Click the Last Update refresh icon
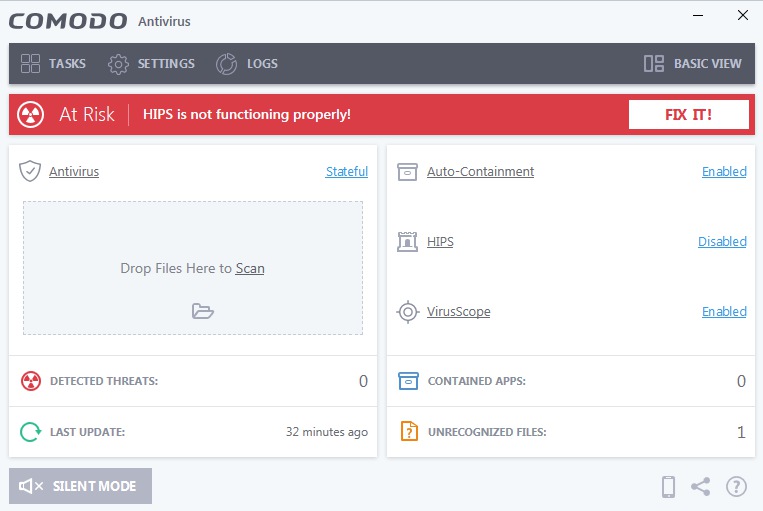Image resolution: width=763 pixels, height=511 pixels. point(31,432)
